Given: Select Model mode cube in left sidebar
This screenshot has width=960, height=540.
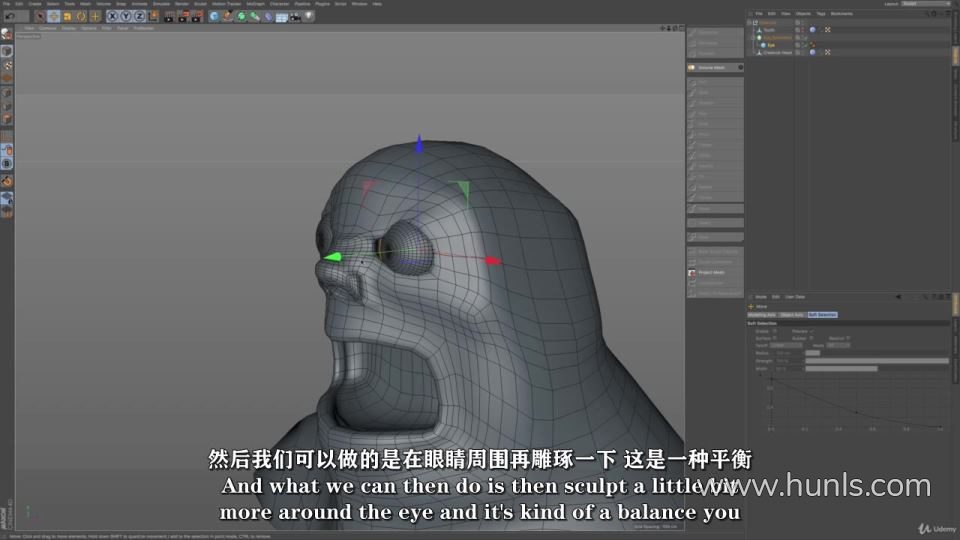Looking at the screenshot, I should tap(7, 51).
